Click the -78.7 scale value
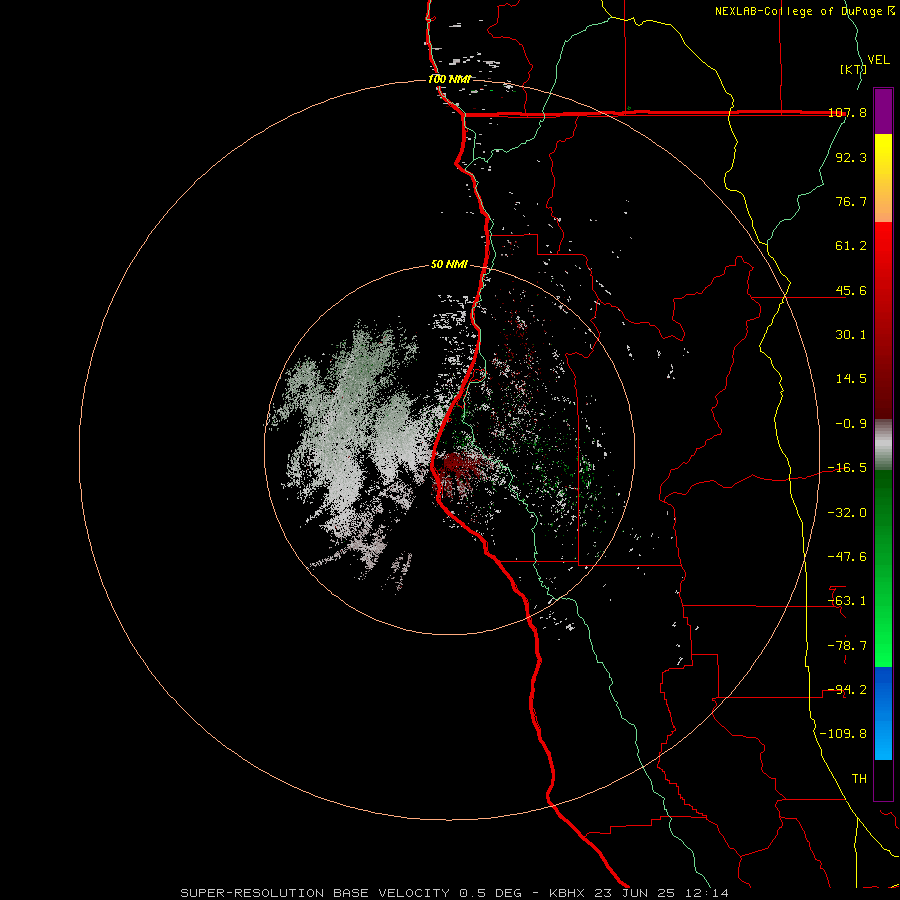The height and width of the screenshot is (900, 900). pyautogui.click(x=848, y=646)
